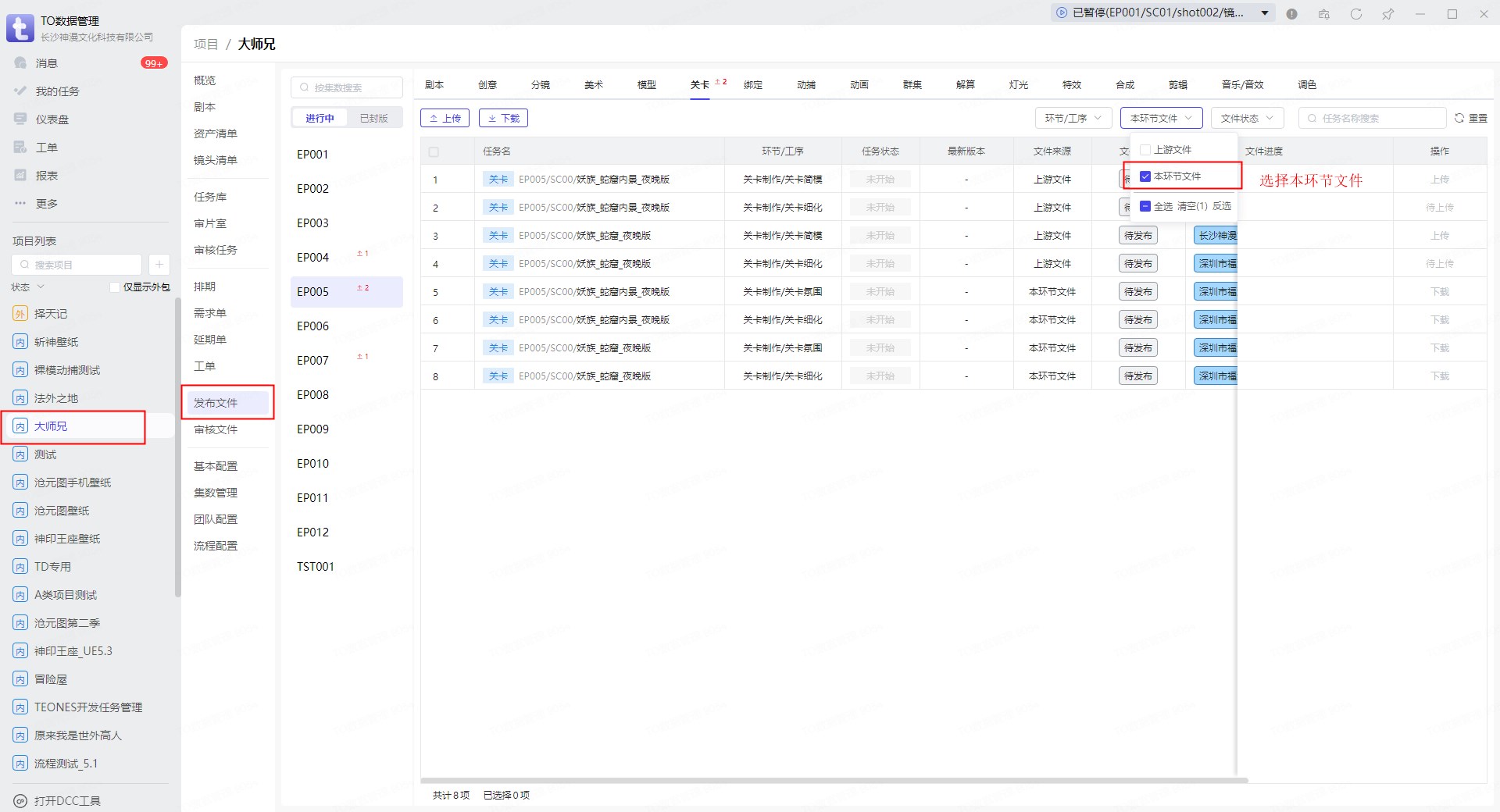Image resolution: width=1500 pixels, height=812 pixels.
Task: Open the 消息 messages icon
Action: click(x=20, y=63)
